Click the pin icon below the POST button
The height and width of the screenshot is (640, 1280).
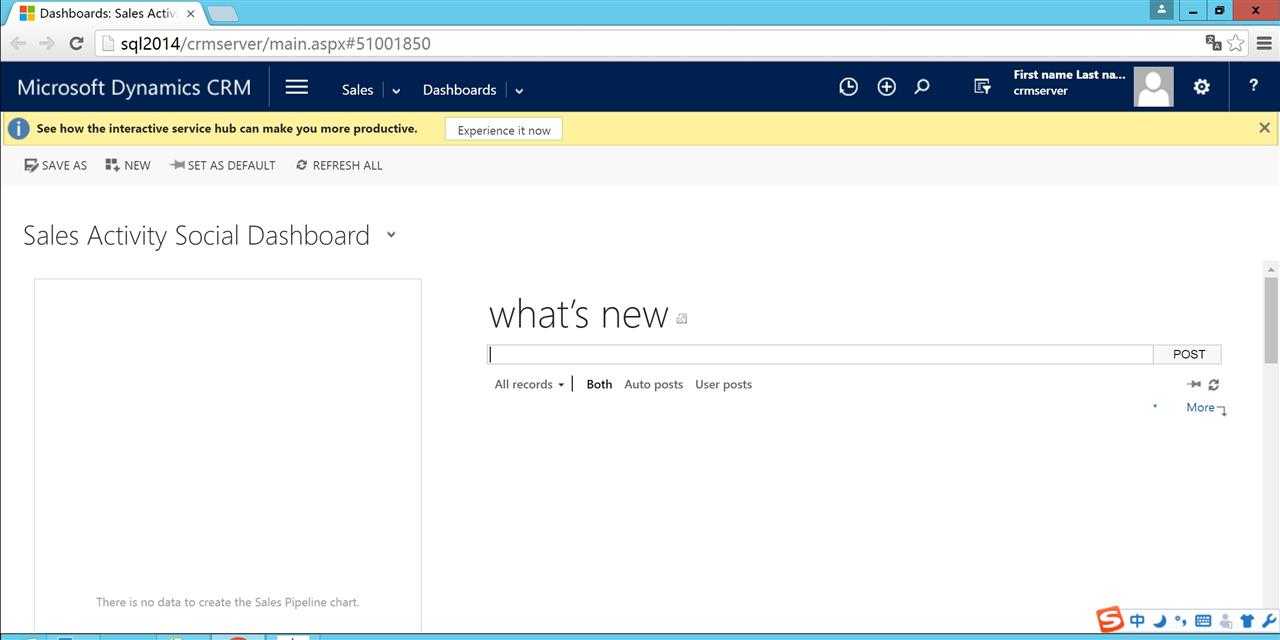coord(1194,384)
